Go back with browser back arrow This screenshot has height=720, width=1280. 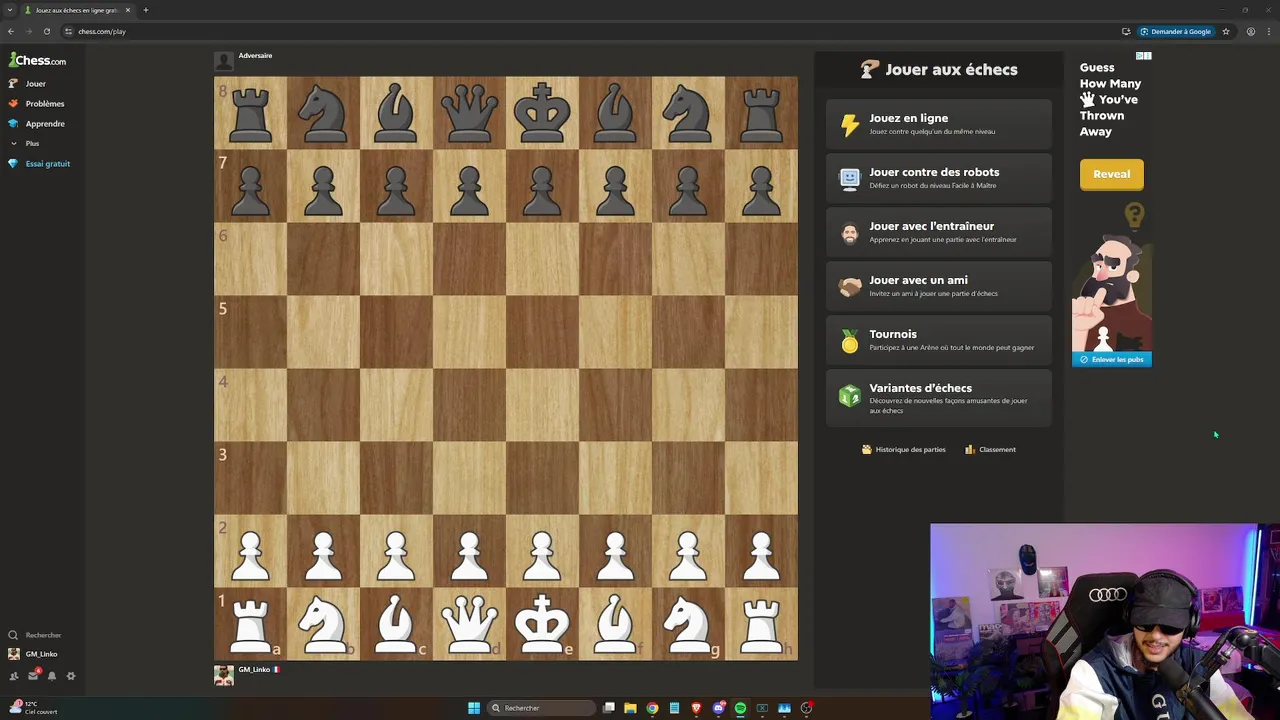tap(11, 31)
